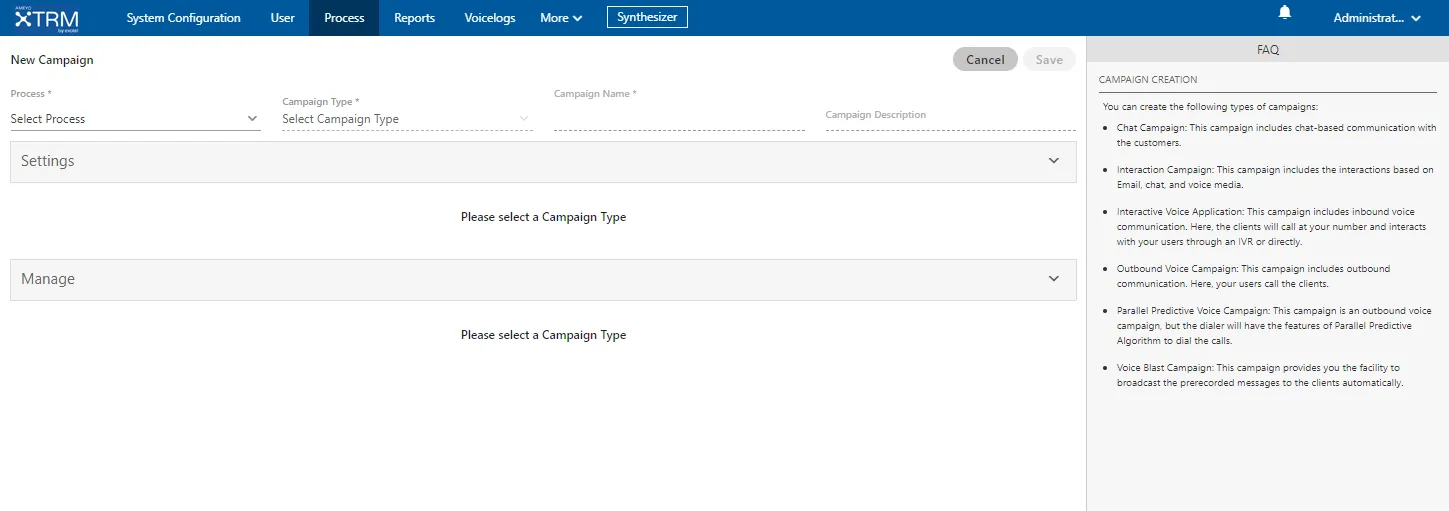Image resolution: width=1449 pixels, height=511 pixels.
Task: Open the Reports tab
Action: click(414, 18)
